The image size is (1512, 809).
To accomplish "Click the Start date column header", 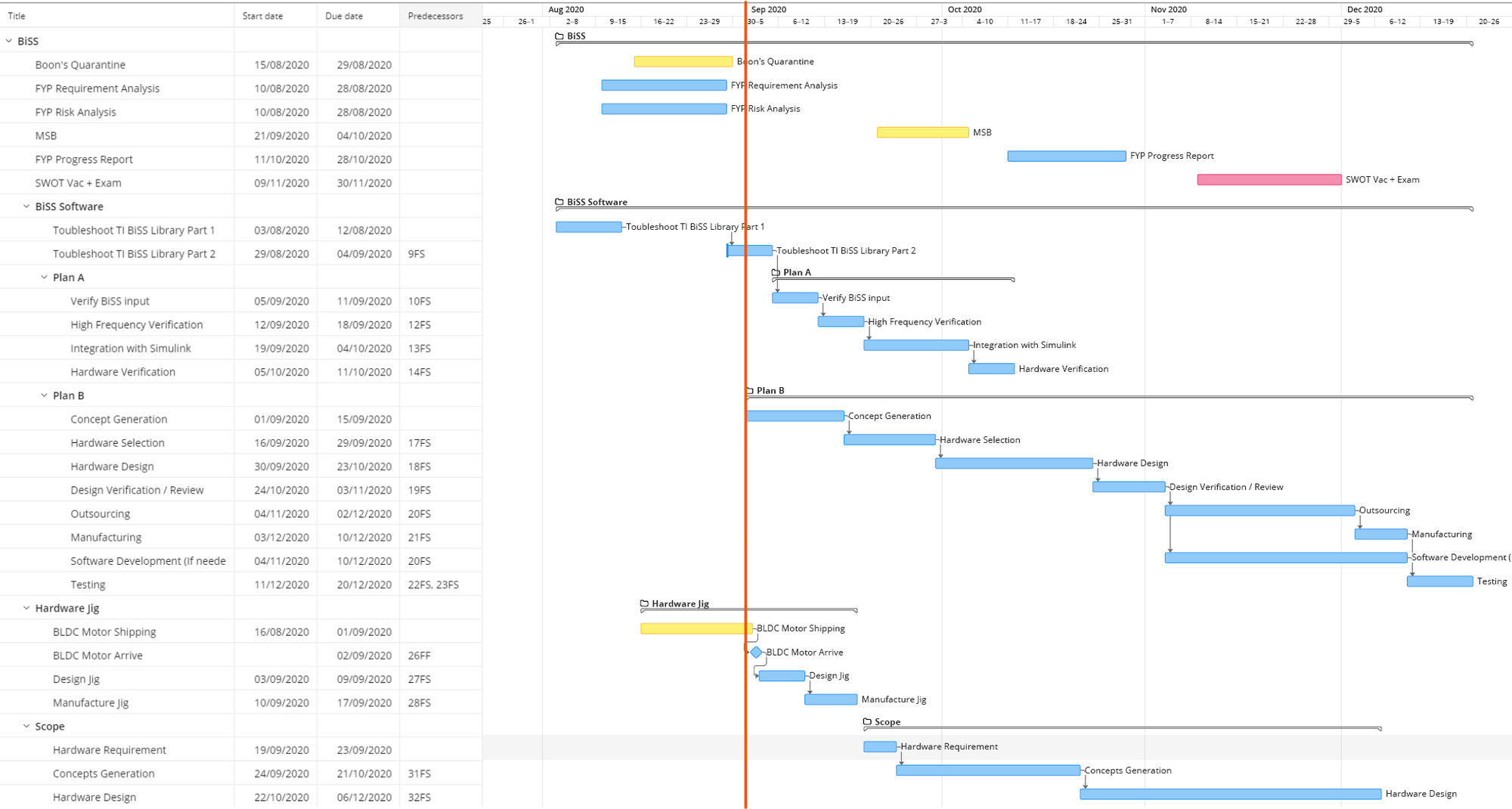I will point(262,16).
